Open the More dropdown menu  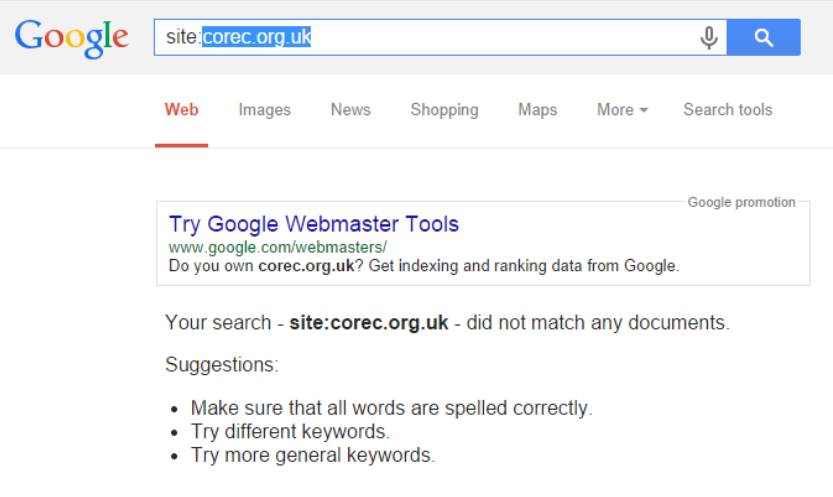pos(622,109)
